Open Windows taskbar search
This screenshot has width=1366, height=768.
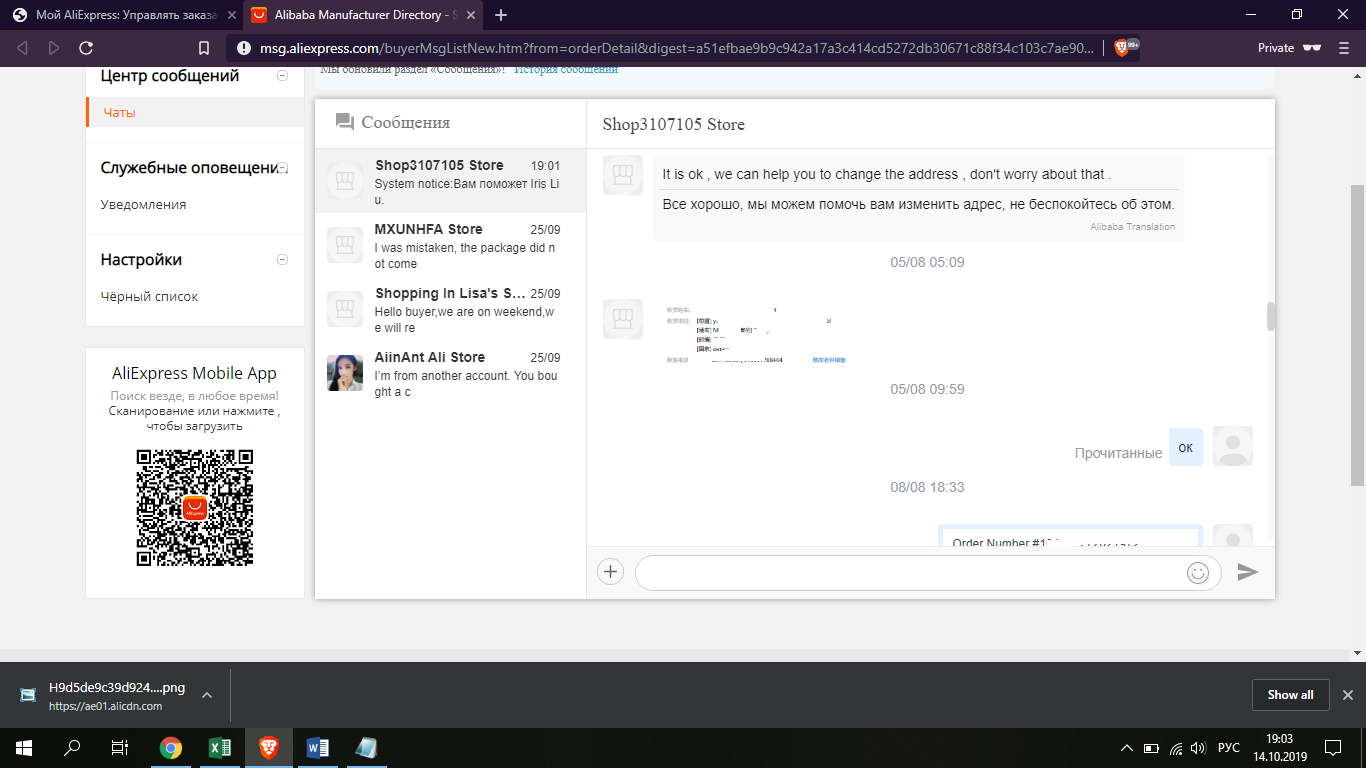pos(72,747)
